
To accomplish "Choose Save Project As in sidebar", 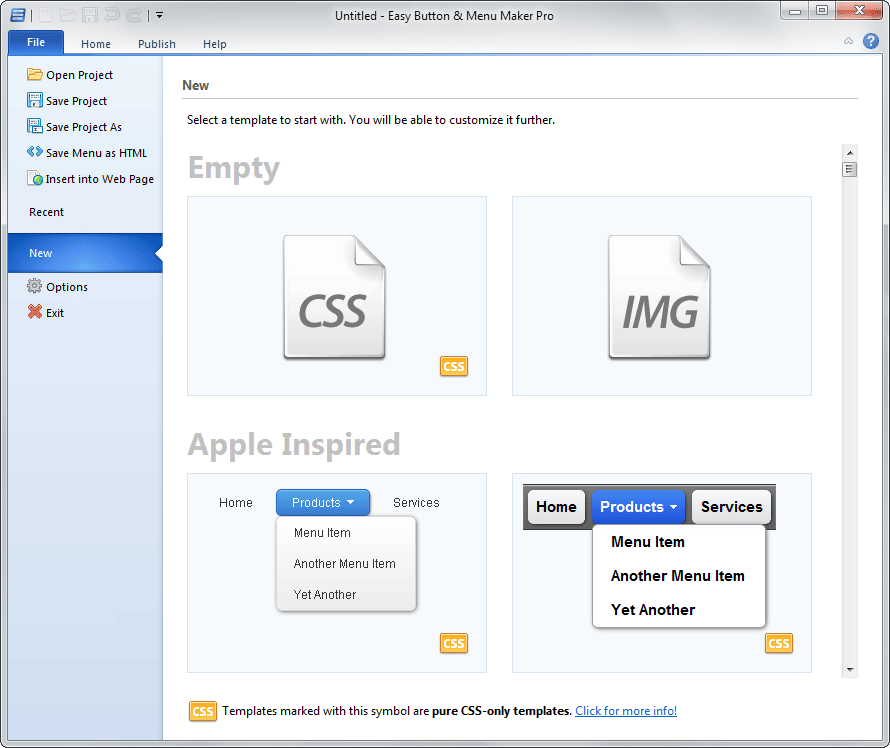I will point(84,127).
